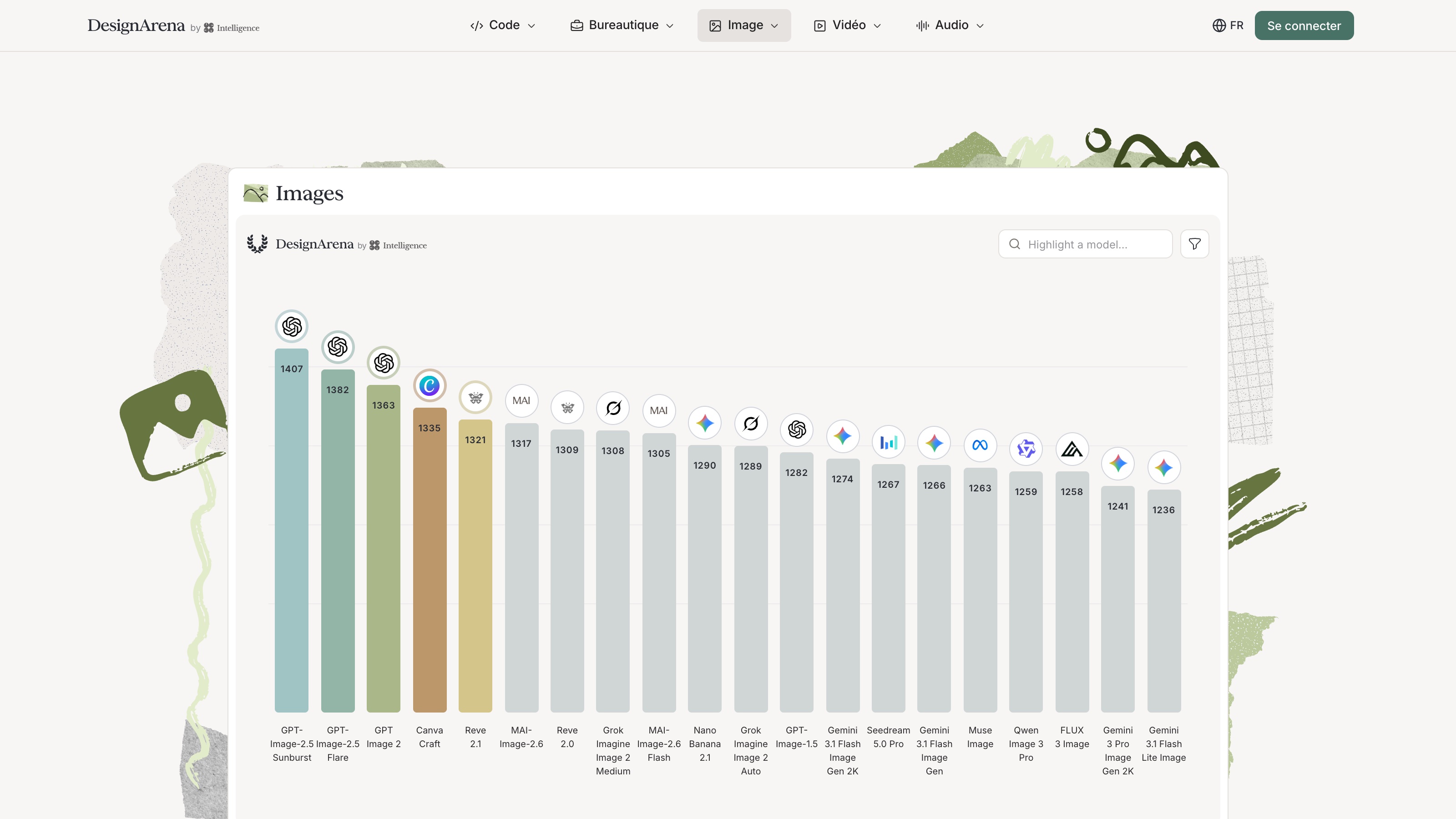Open the Code dropdown menu
Viewport: 1456px width, 819px height.
[502, 25]
